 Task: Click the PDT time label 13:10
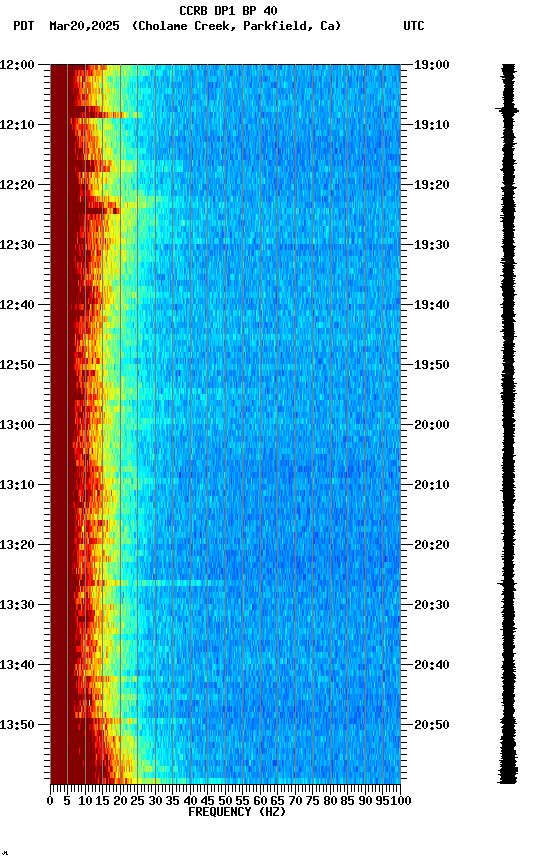point(17,485)
